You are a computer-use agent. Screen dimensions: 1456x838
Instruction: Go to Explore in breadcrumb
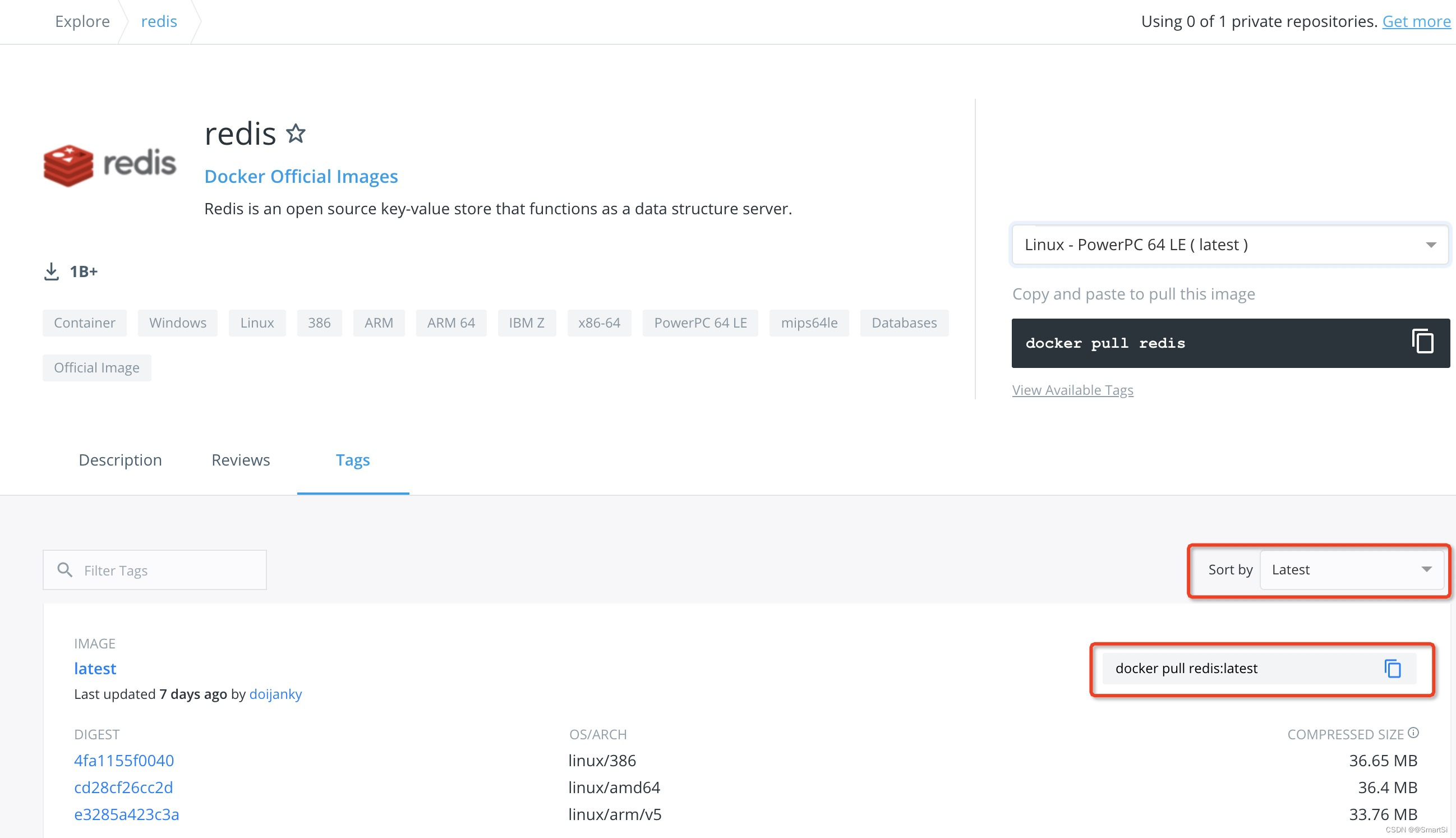pos(82,21)
